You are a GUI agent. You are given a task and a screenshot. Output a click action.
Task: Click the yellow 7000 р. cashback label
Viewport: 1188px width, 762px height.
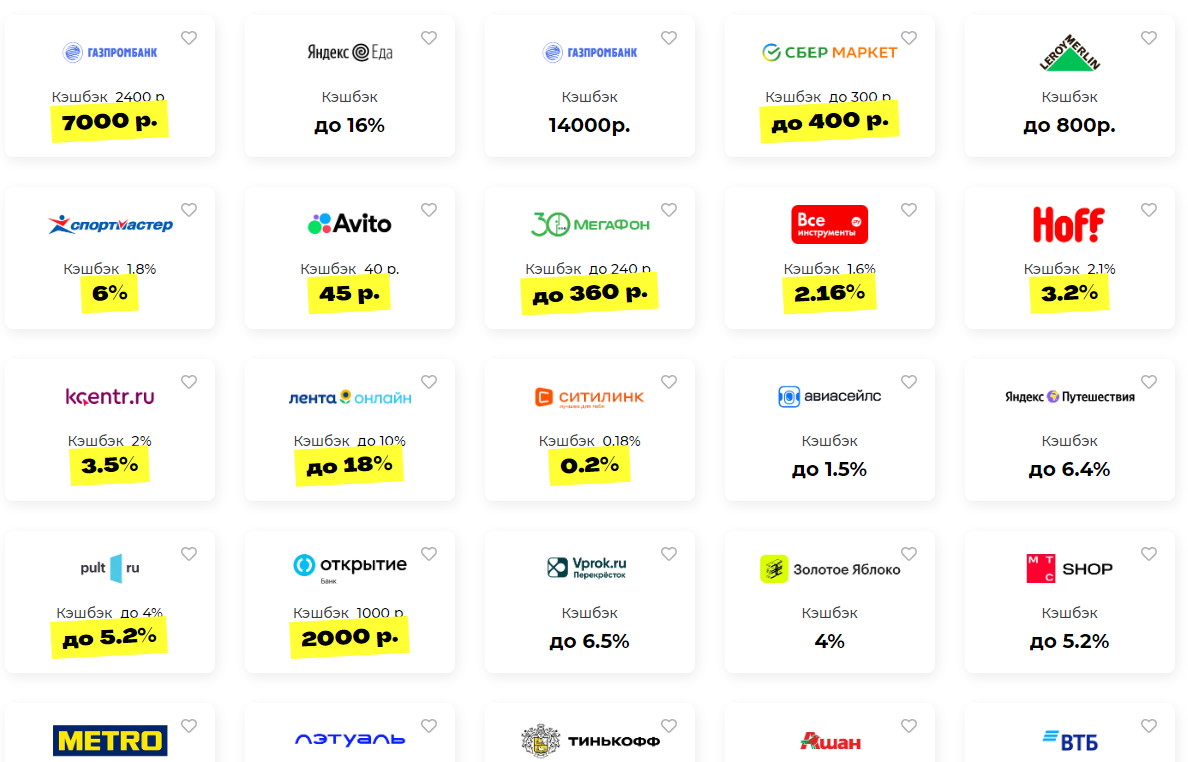[110, 122]
